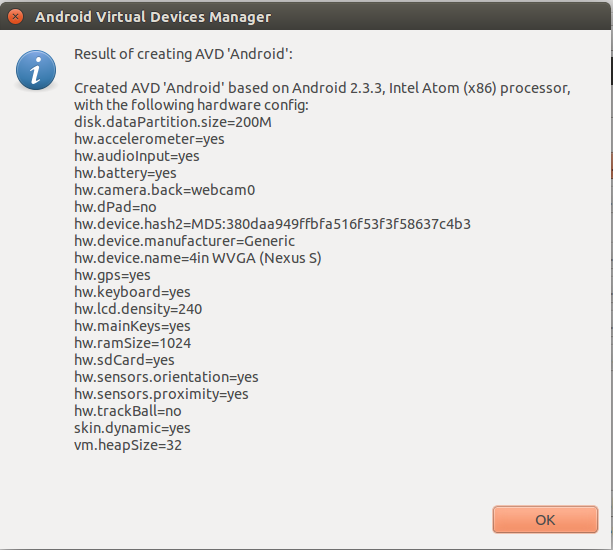Click the skin.dynamic=yes line
This screenshot has height=550, width=613.
click(132, 428)
